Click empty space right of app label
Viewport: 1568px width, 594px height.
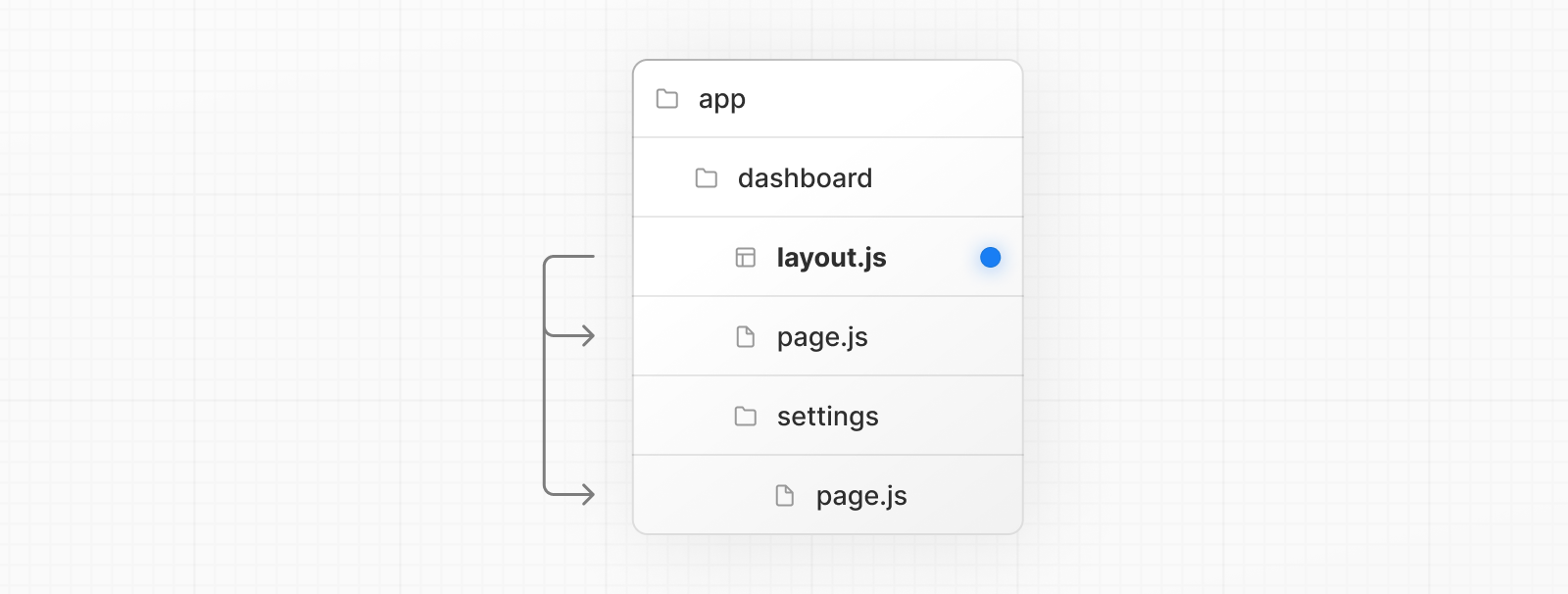coord(882,99)
